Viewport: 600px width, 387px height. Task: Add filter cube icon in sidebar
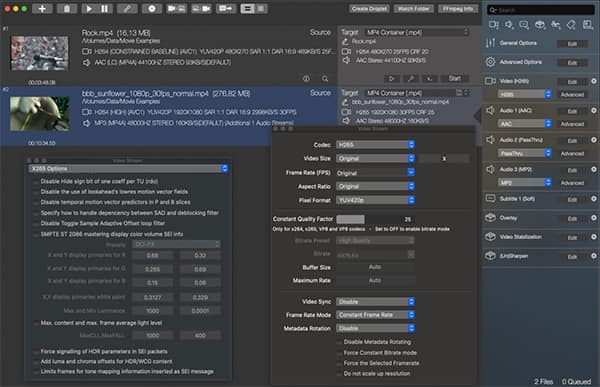click(540, 25)
